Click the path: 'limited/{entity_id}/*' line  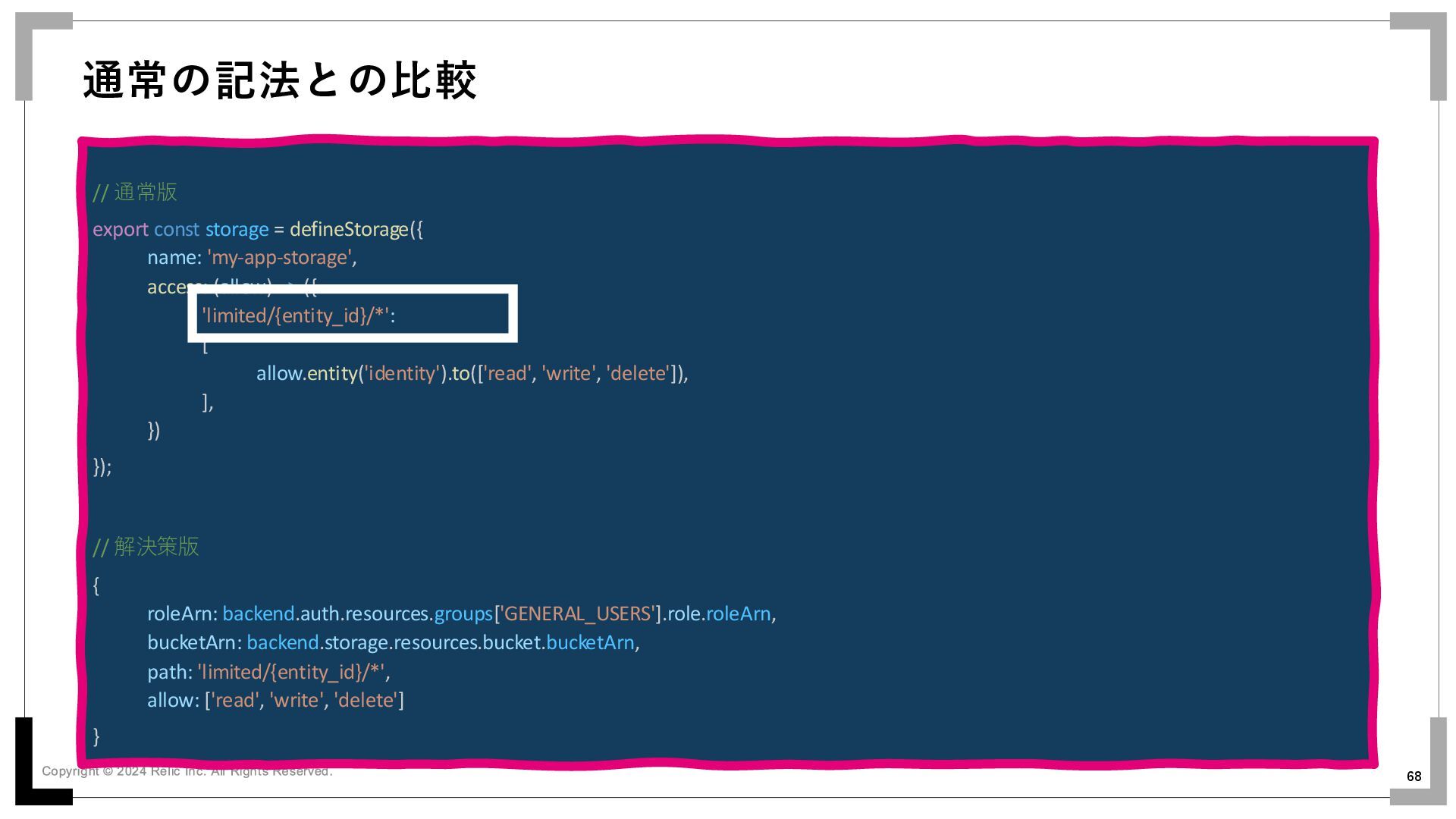(268, 672)
